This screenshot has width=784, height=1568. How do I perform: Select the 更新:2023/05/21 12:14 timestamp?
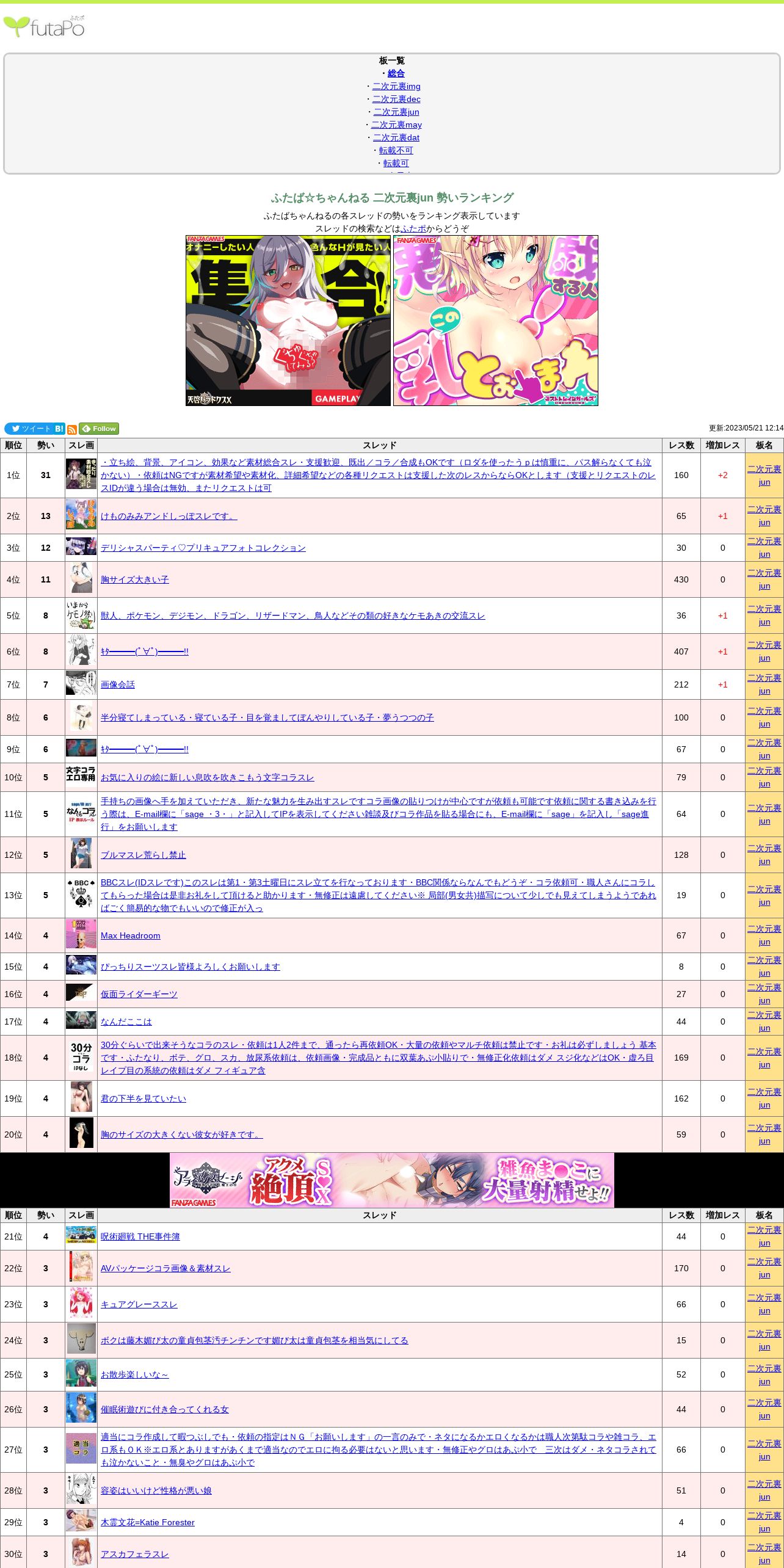point(746,428)
